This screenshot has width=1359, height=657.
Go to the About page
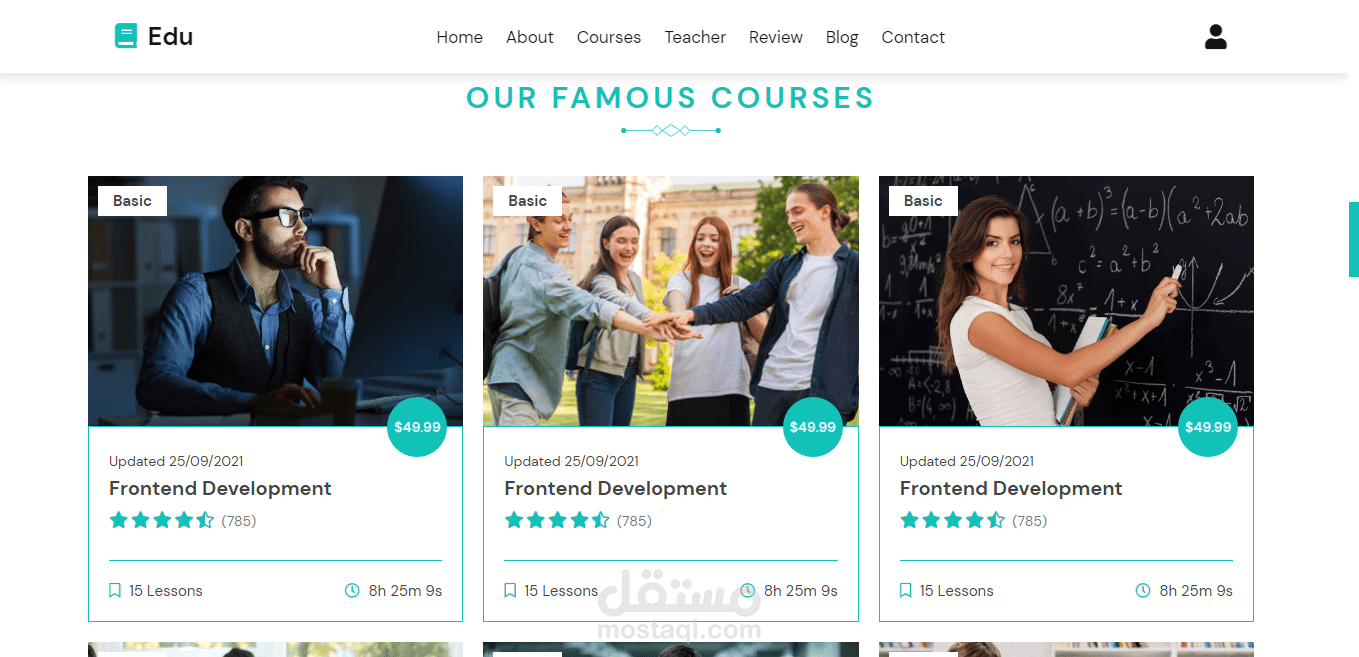(530, 37)
